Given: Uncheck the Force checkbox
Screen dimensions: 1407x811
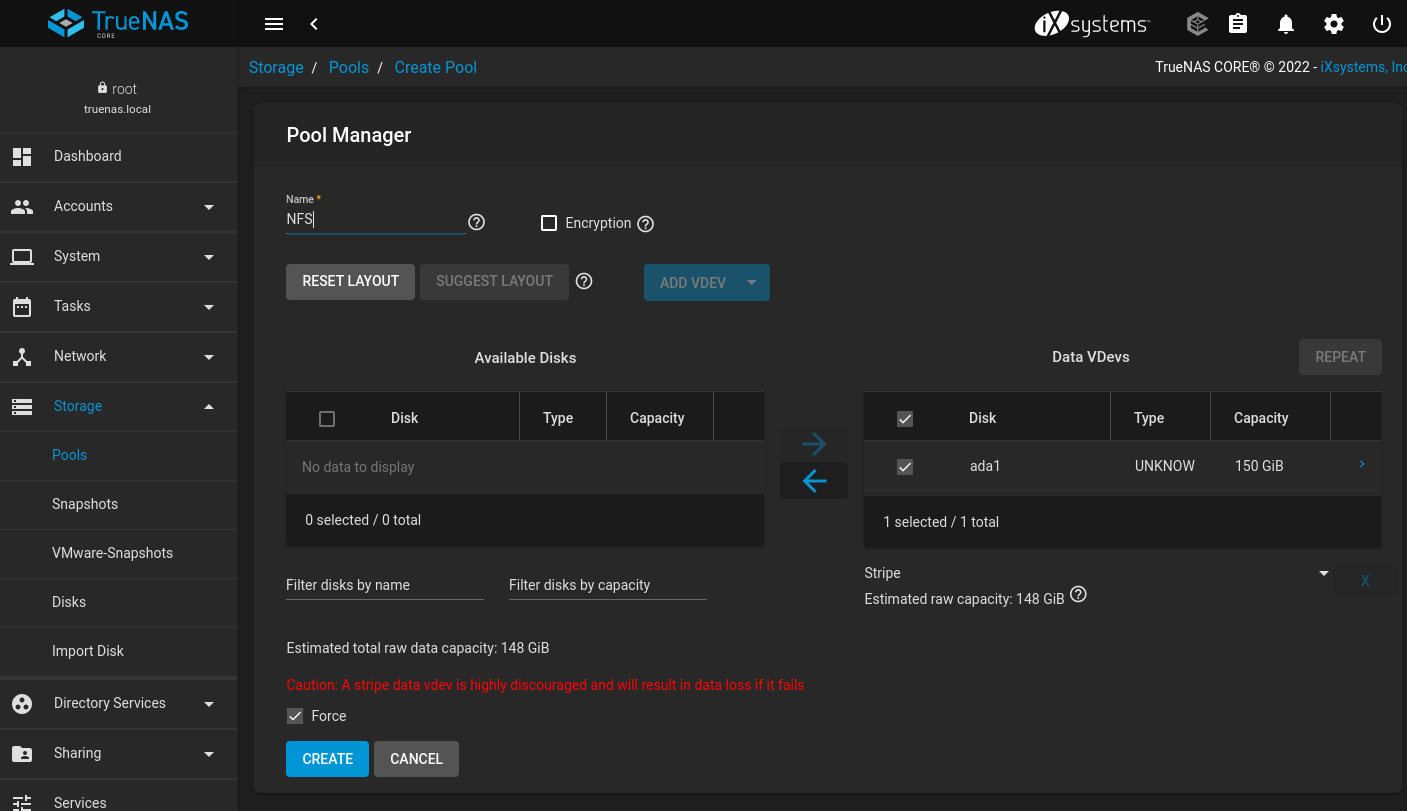Looking at the screenshot, I should point(295,716).
